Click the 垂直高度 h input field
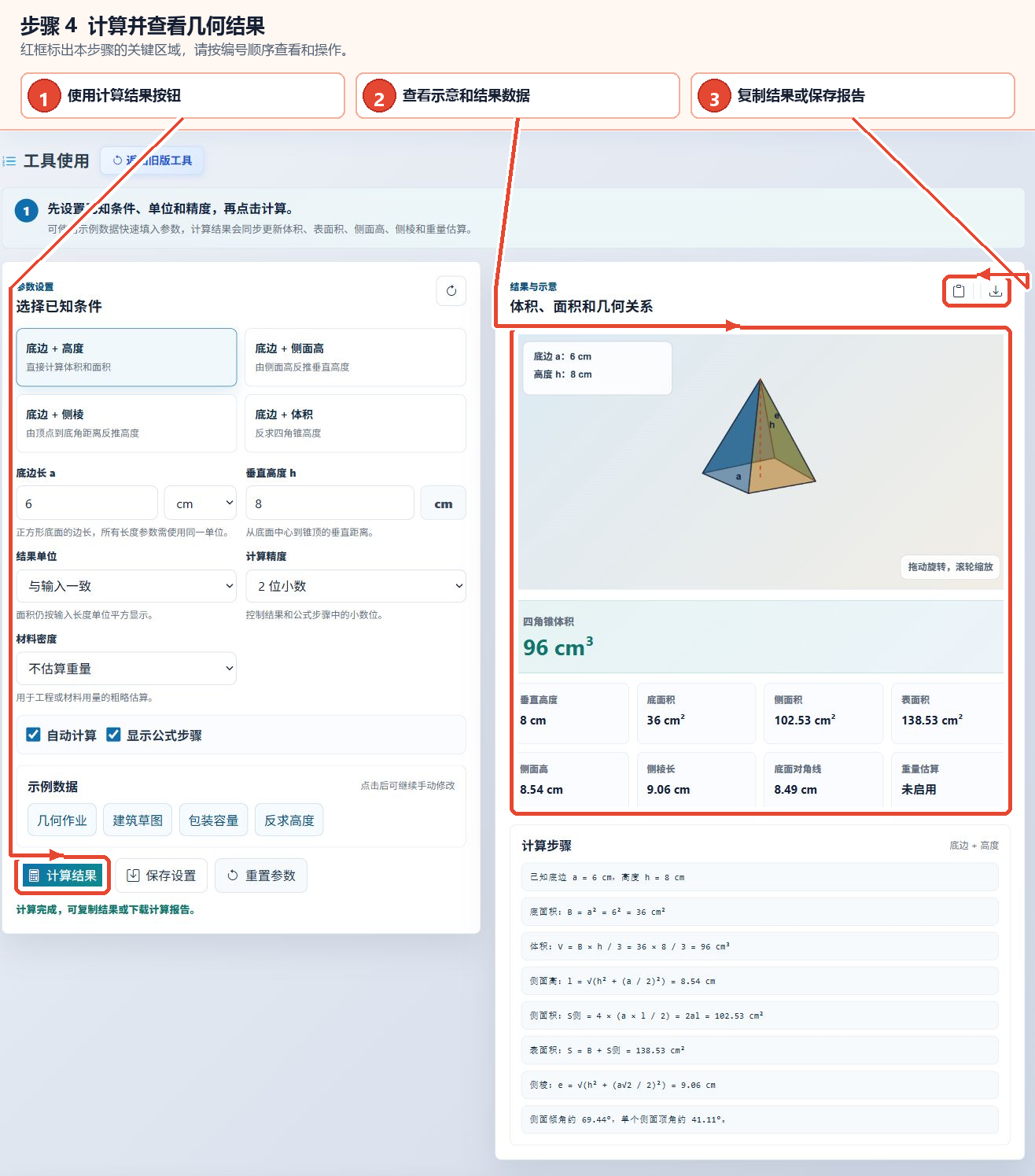 point(330,503)
